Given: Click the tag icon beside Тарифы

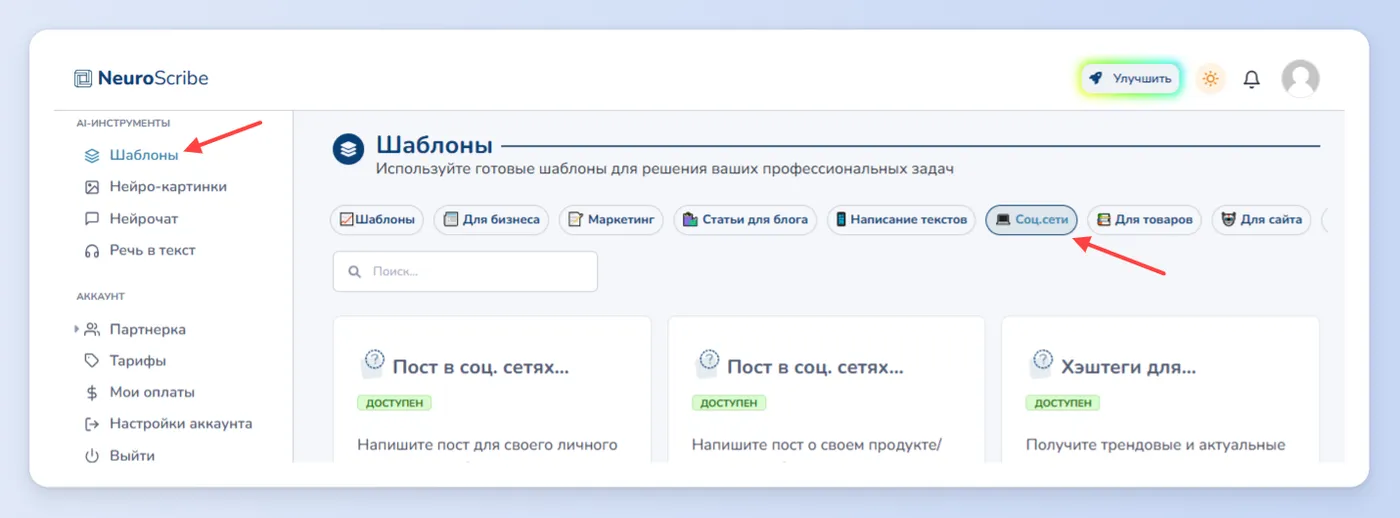Looking at the screenshot, I should (x=92, y=360).
